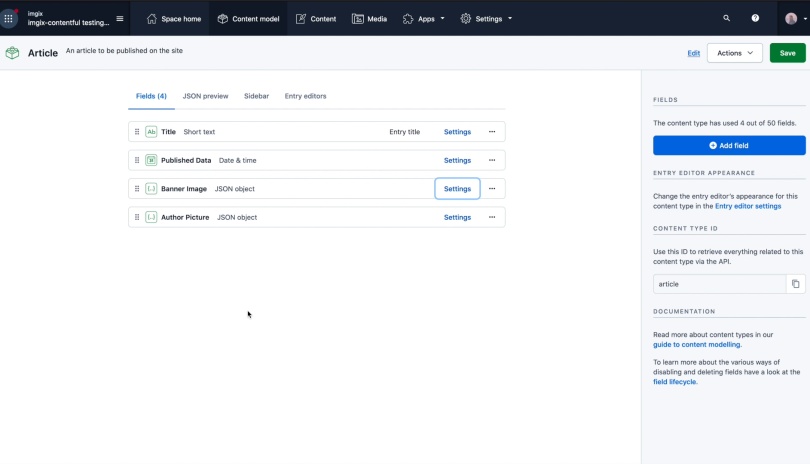Open search with the magnifier icon
Image resolution: width=810 pixels, height=464 pixels.
726,18
